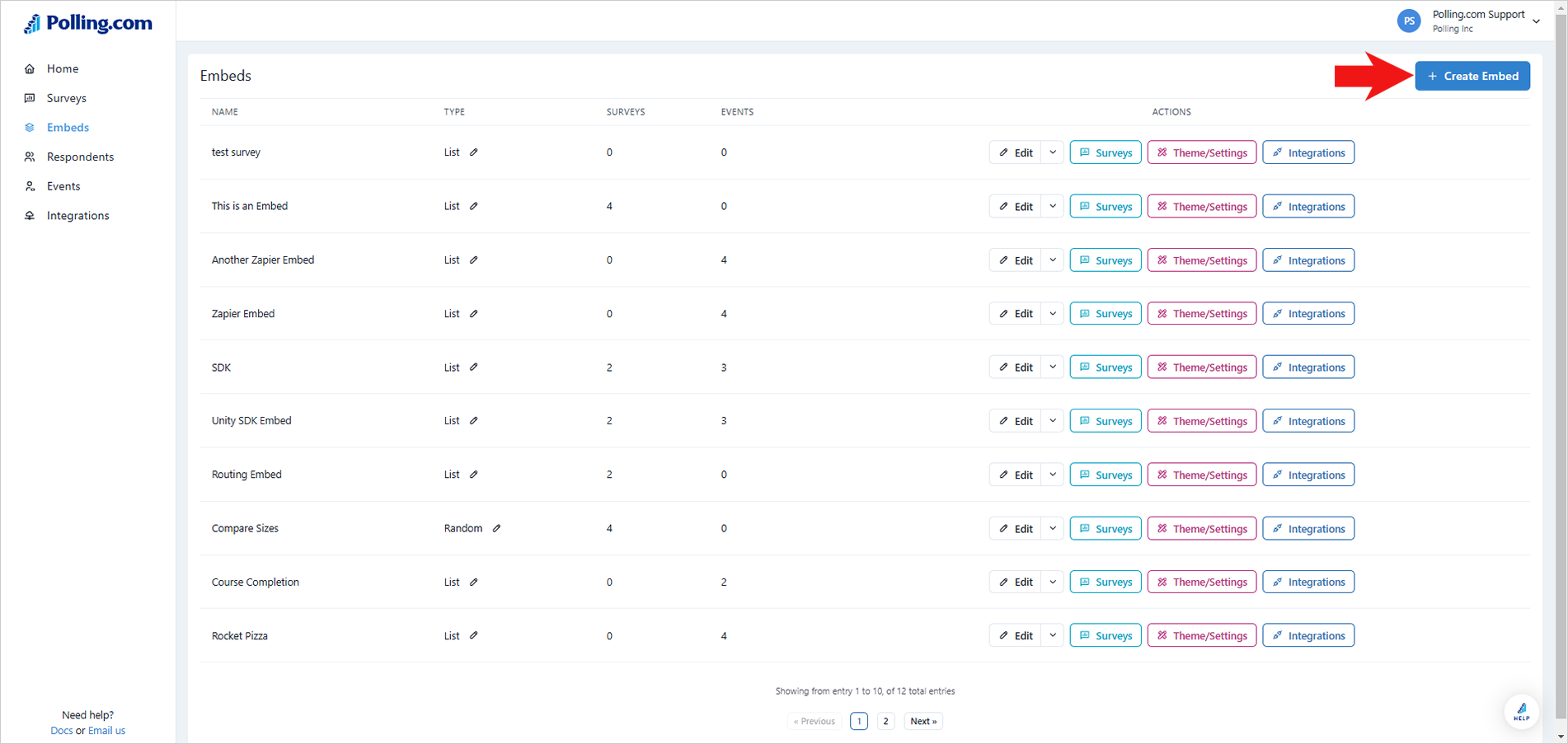Click type edit pencil for SDK row
Viewport: 1568px width, 744px height.
[474, 367]
